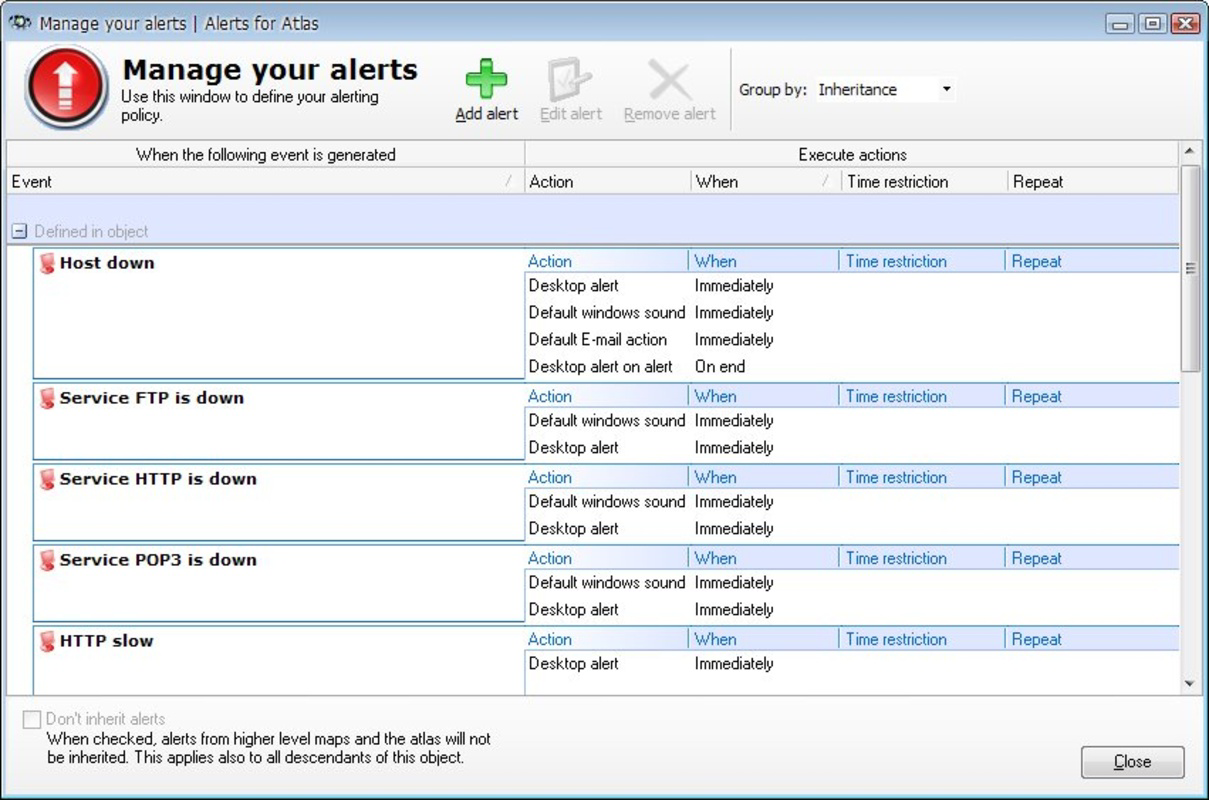The height and width of the screenshot is (800, 1209).
Task: Click the vertical scrollbar down arrow
Action: tap(1190, 684)
